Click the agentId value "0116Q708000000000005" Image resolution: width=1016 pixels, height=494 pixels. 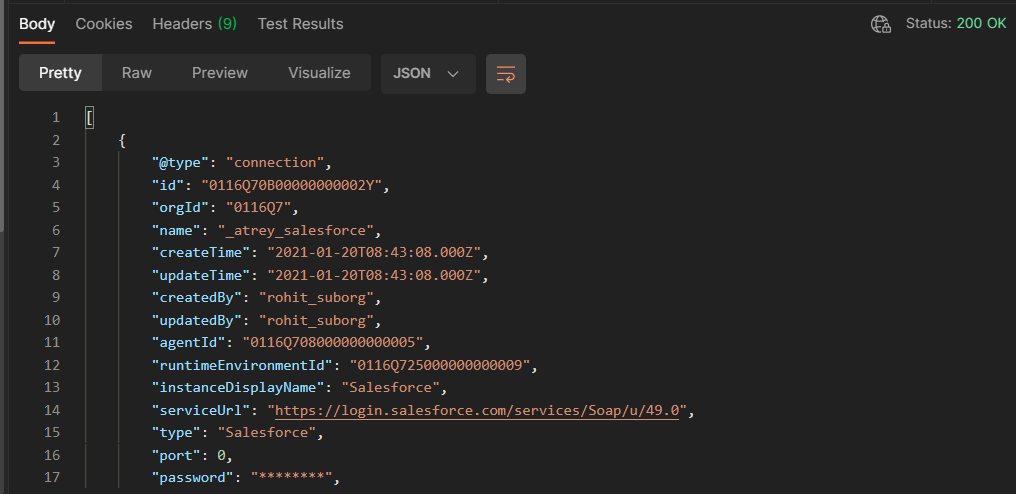(332, 342)
